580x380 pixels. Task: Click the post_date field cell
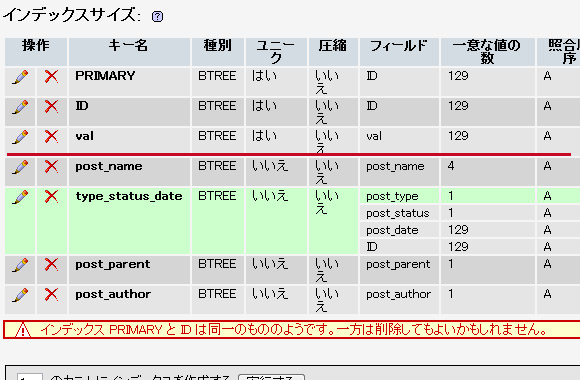tap(399, 230)
